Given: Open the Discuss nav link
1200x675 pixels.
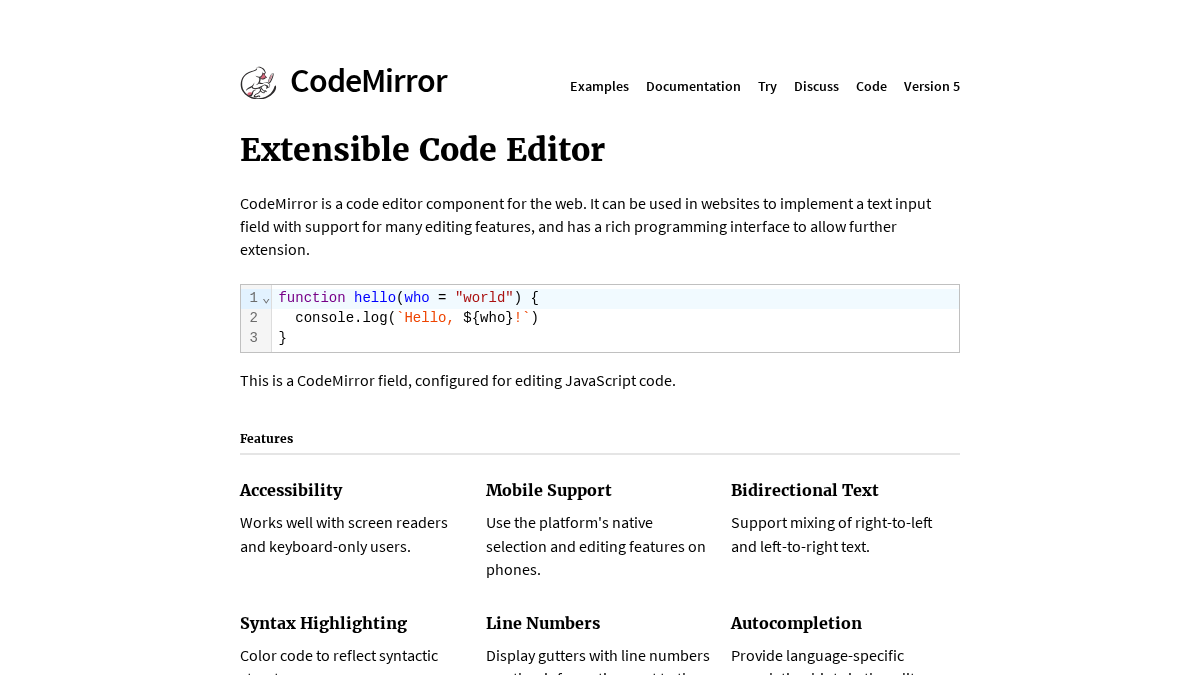Looking at the screenshot, I should pos(816,86).
